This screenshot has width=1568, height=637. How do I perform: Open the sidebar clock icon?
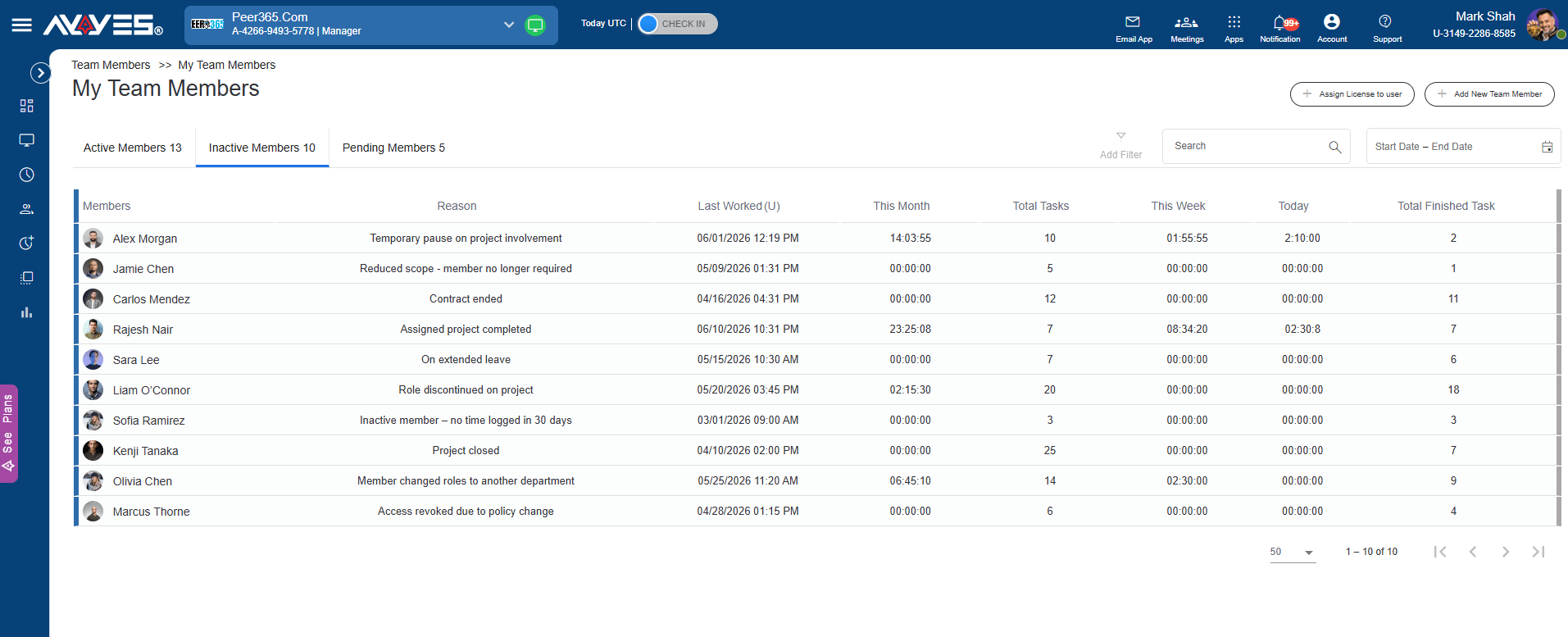[26, 175]
